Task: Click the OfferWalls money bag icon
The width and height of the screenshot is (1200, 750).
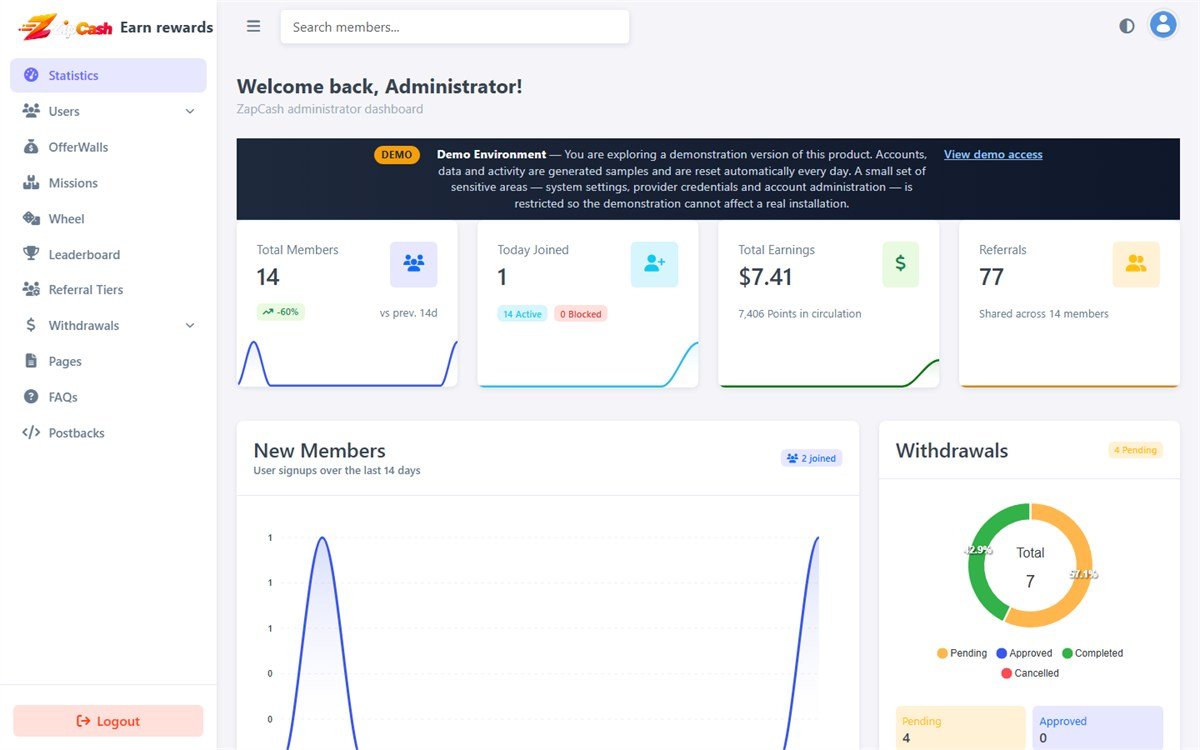Action: [x=31, y=147]
